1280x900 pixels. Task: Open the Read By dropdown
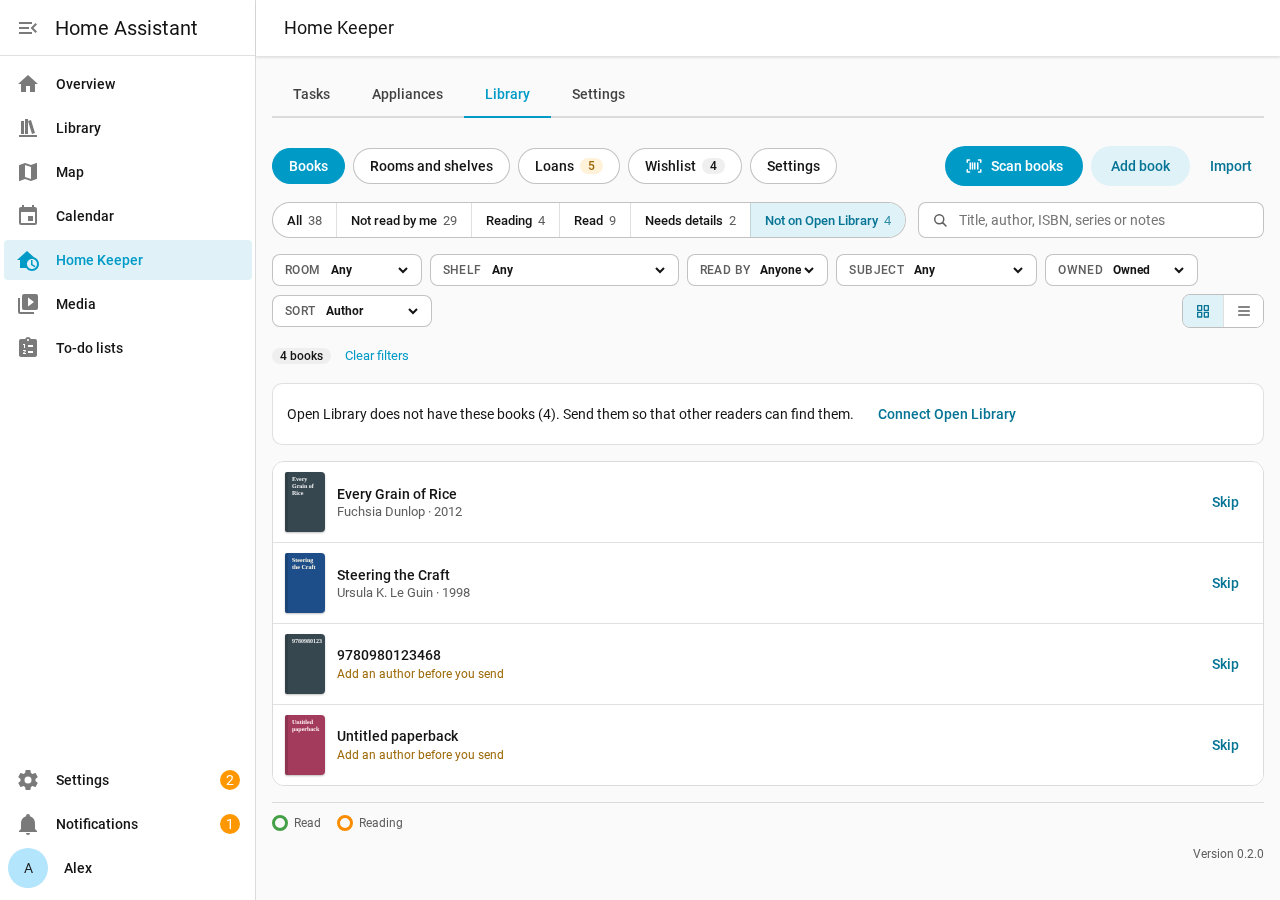click(757, 270)
